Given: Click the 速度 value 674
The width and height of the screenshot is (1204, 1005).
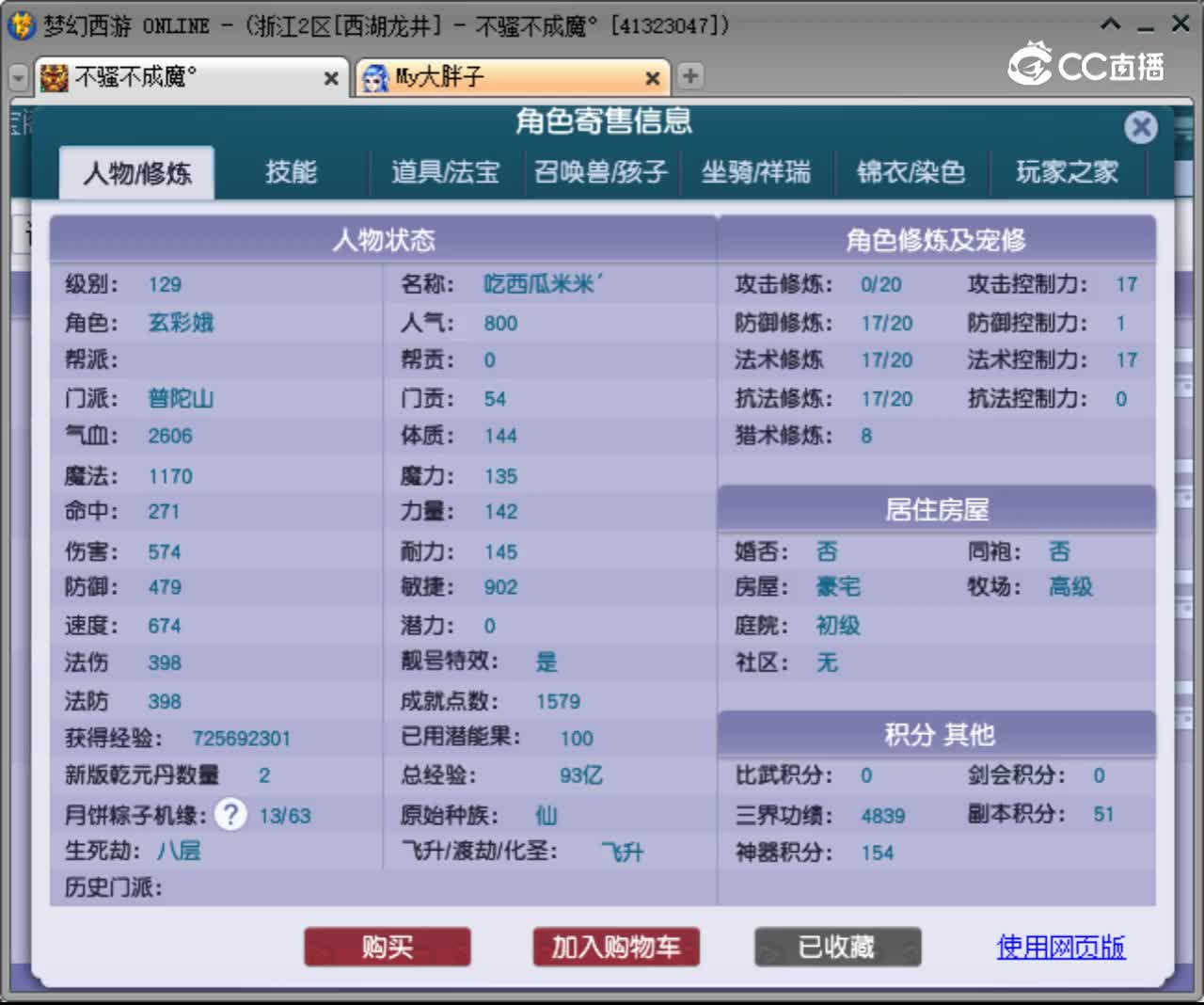Looking at the screenshot, I should tap(165, 626).
